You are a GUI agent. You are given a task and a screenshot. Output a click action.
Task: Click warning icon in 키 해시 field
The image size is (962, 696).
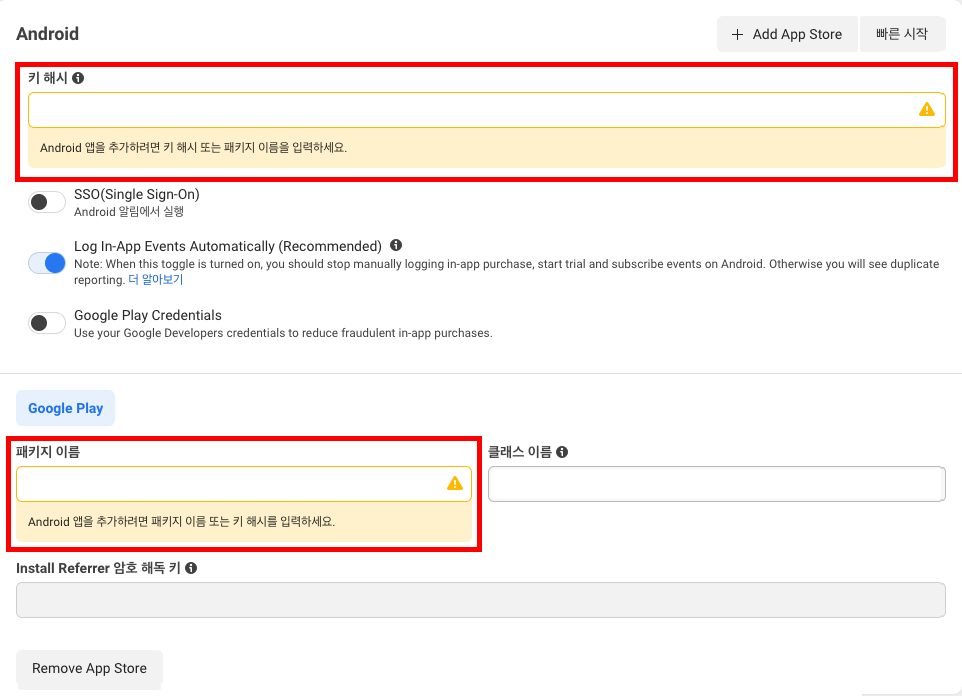927,110
